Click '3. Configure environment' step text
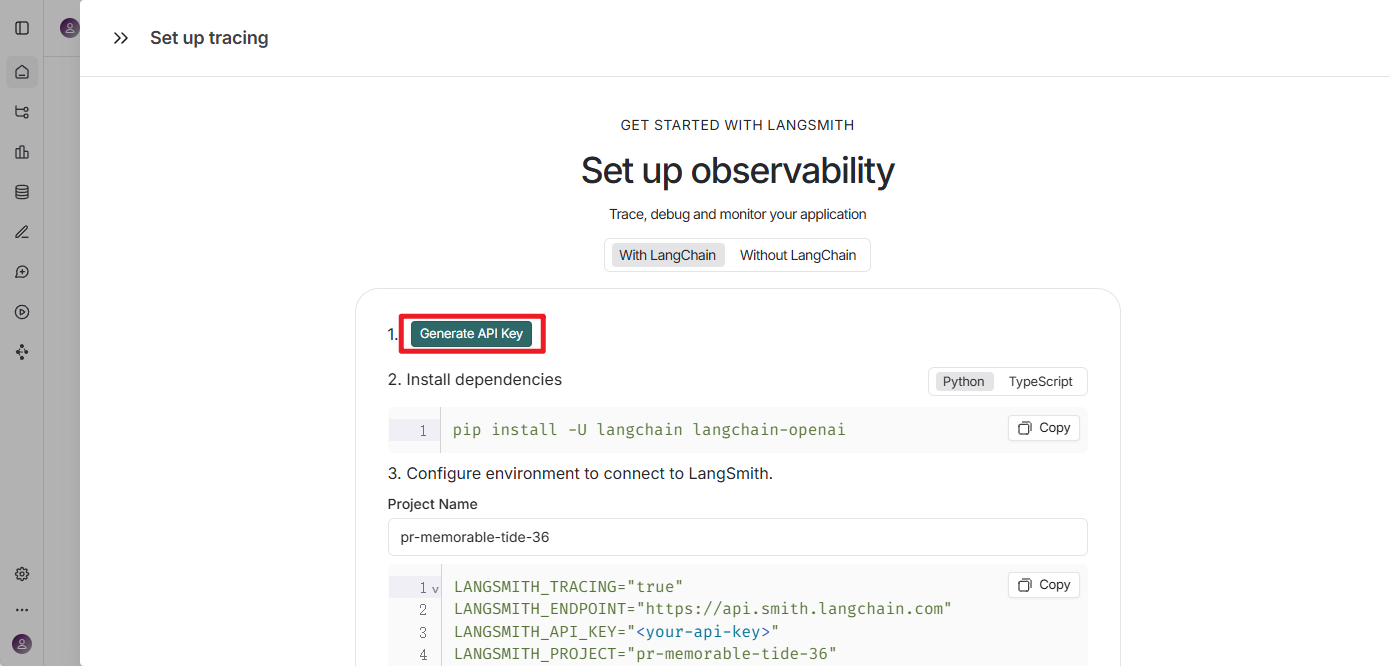The height and width of the screenshot is (666, 1390). pos(580,474)
